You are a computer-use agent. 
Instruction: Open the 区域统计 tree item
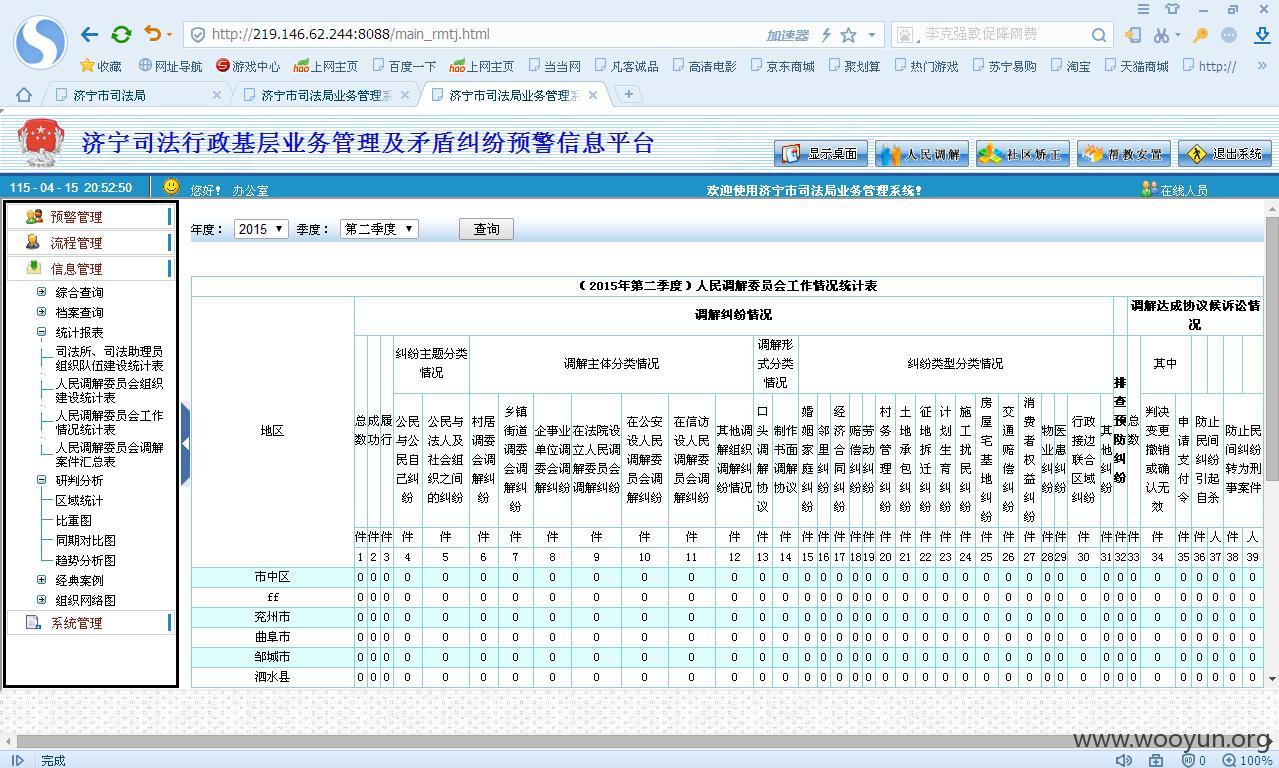pos(79,500)
